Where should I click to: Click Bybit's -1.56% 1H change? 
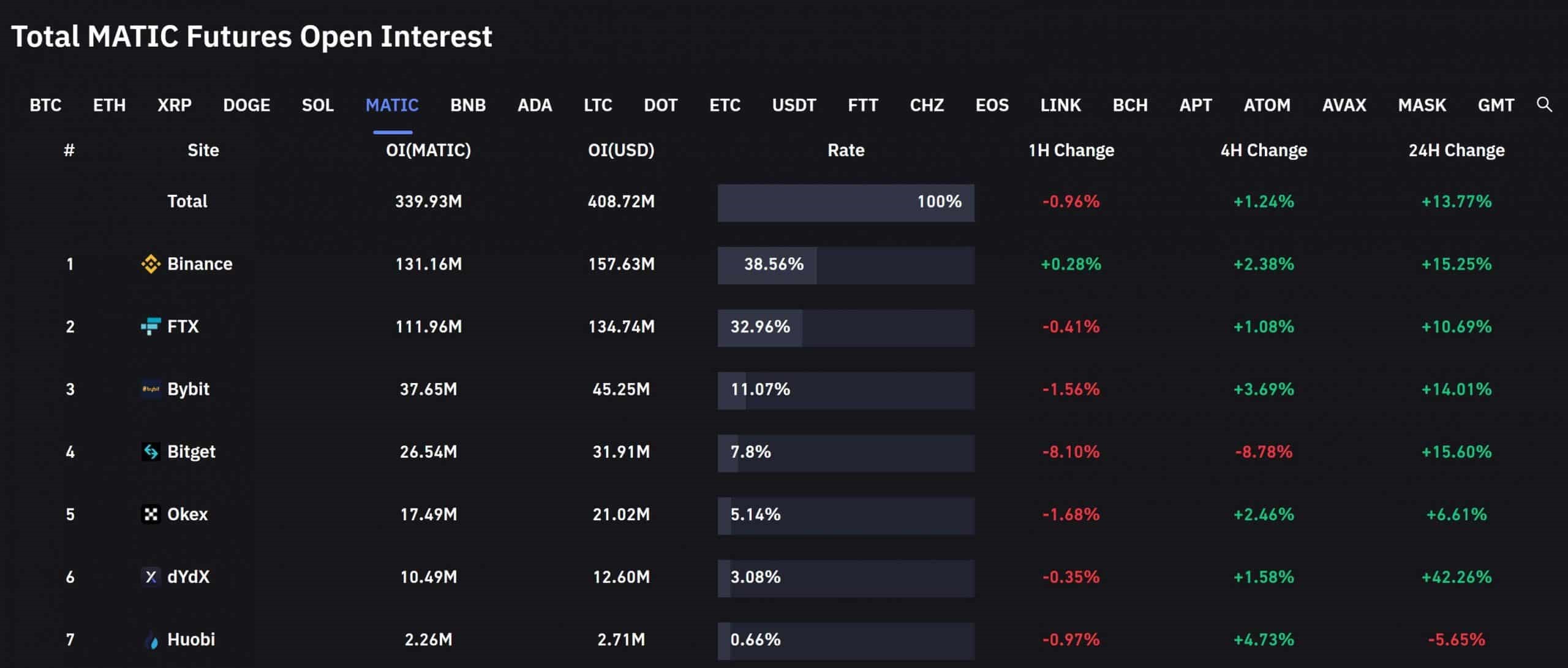point(1071,389)
